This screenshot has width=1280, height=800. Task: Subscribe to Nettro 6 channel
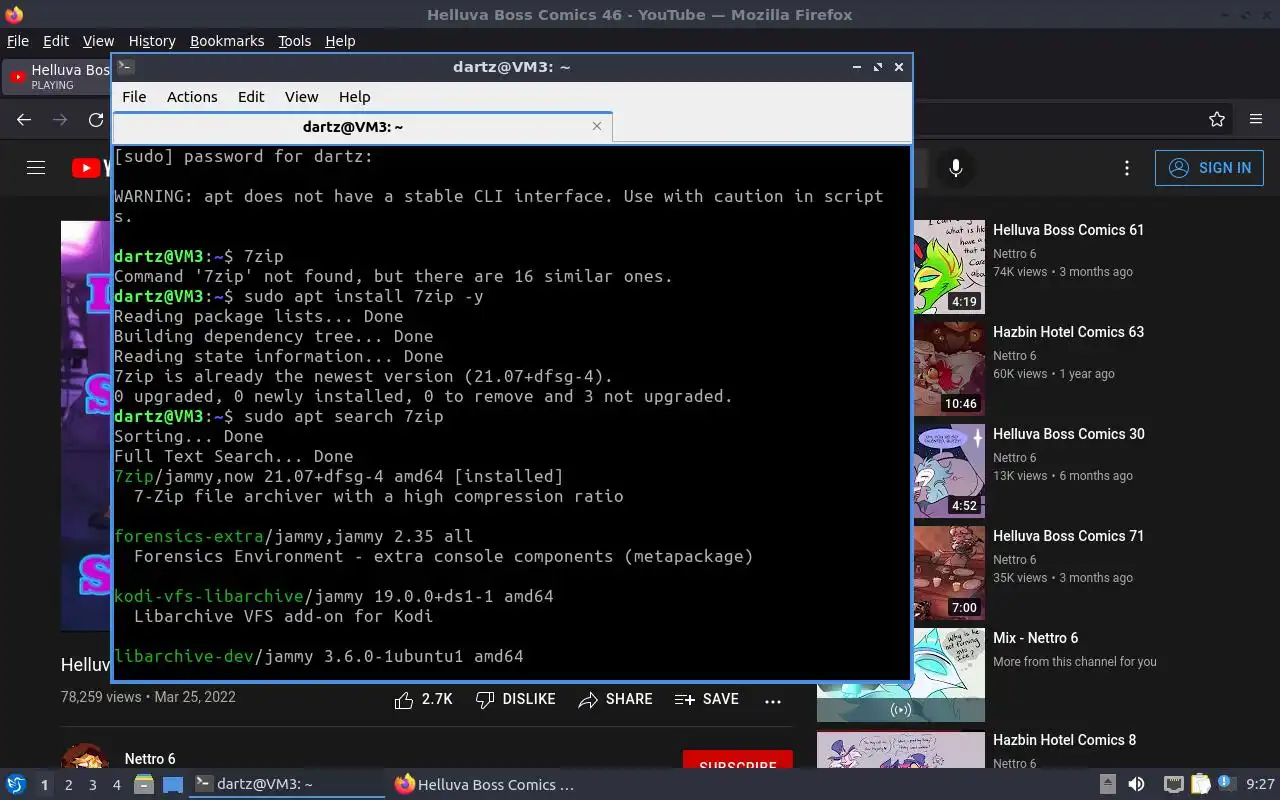(738, 764)
